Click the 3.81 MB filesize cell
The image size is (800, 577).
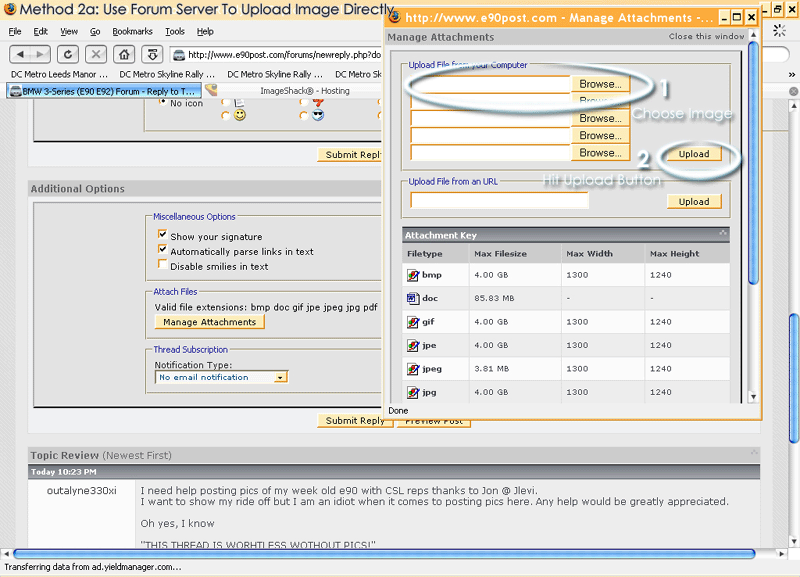491,369
